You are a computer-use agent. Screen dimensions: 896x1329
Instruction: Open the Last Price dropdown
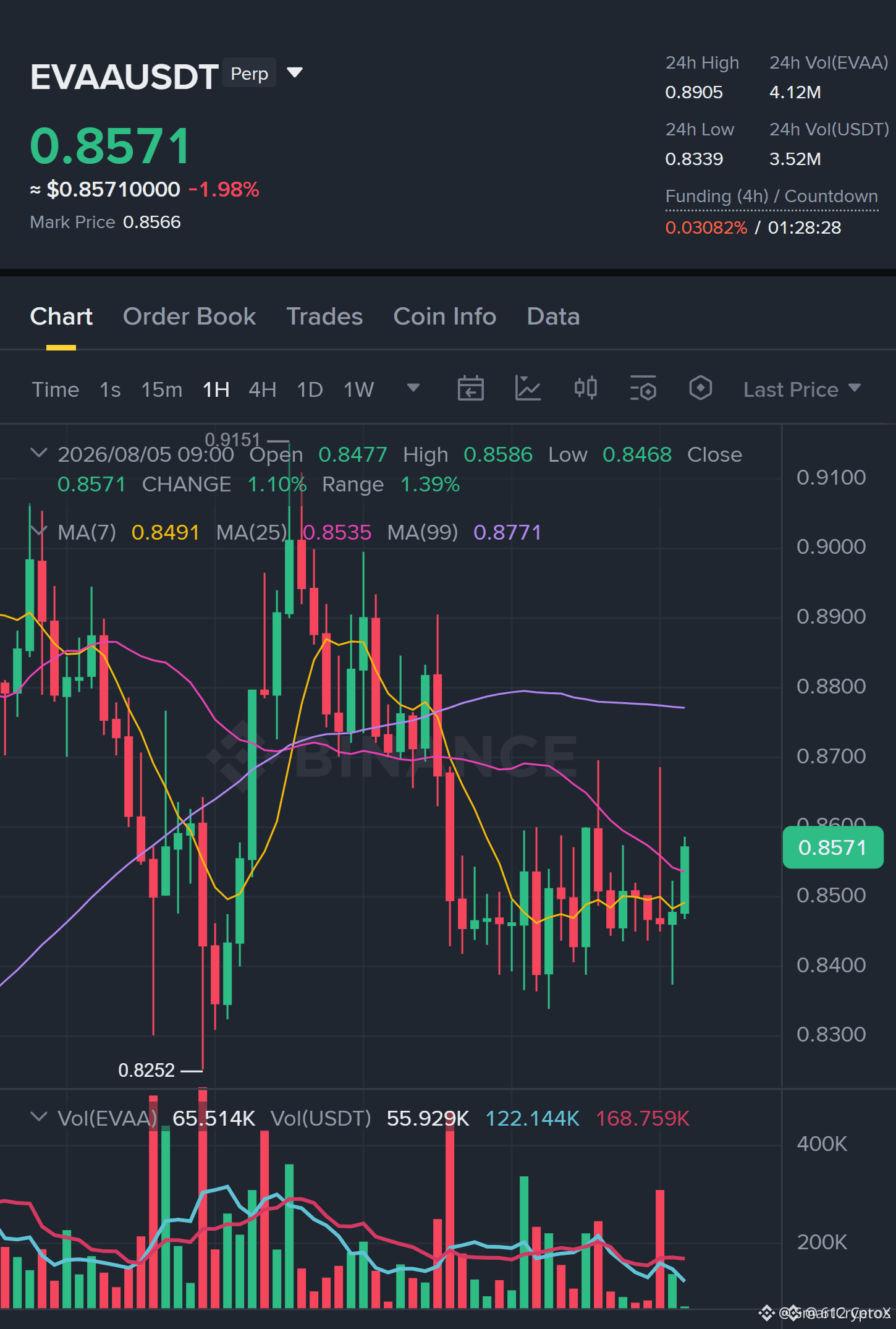click(x=802, y=389)
